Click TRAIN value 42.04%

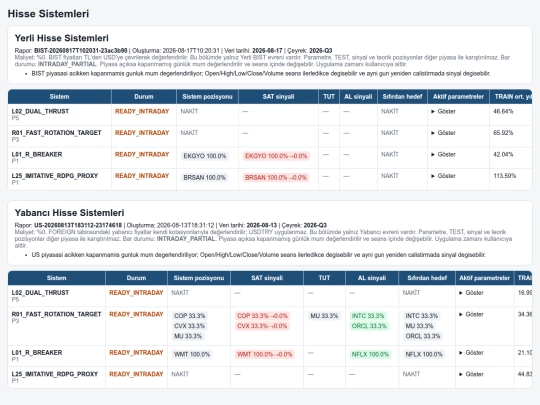(x=503, y=154)
